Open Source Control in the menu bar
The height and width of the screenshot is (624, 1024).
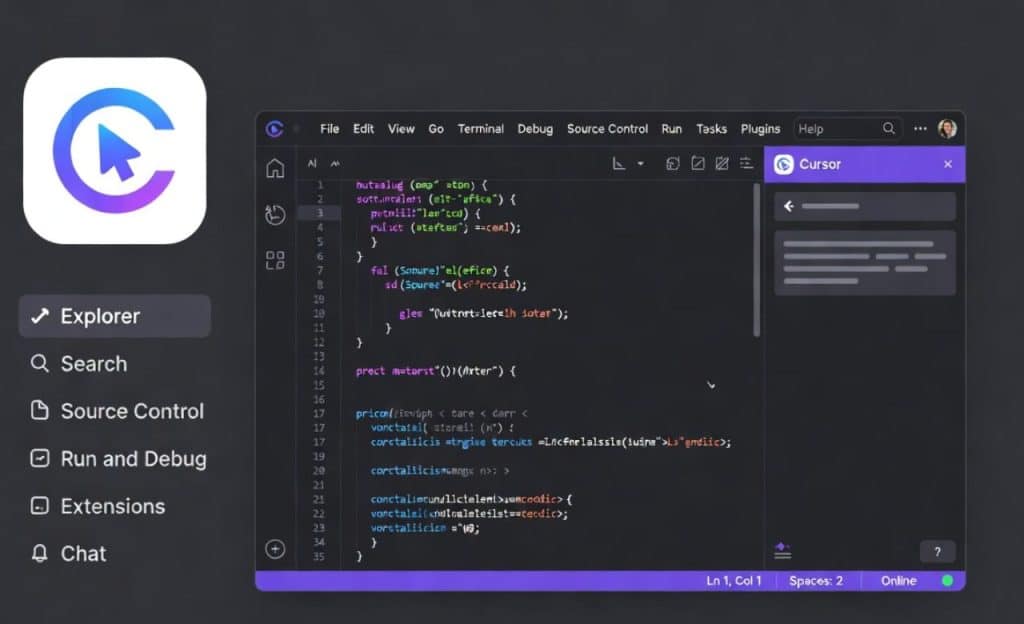(607, 129)
